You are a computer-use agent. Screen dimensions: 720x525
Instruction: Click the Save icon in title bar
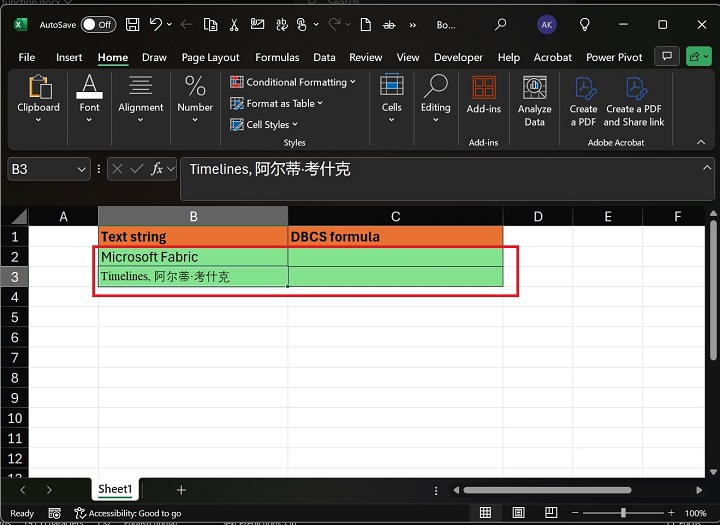pos(132,24)
